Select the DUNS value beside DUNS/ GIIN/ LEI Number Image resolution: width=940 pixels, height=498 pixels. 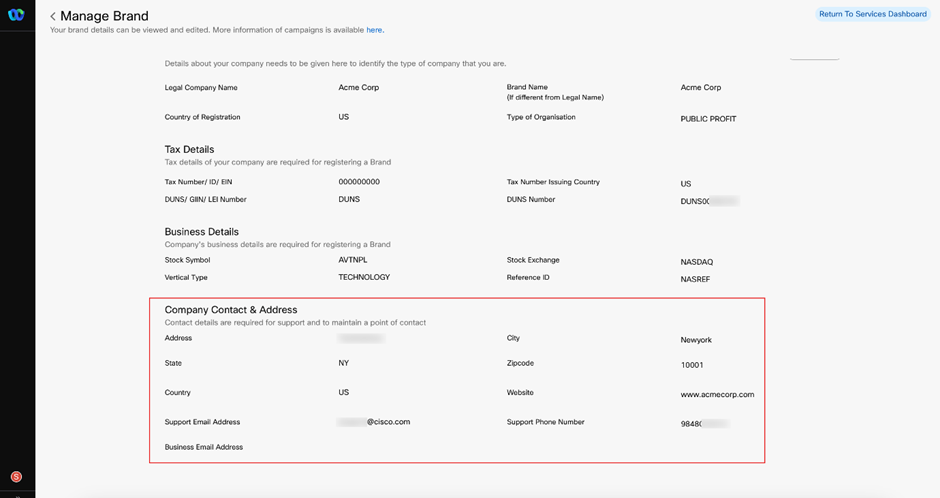click(349, 199)
